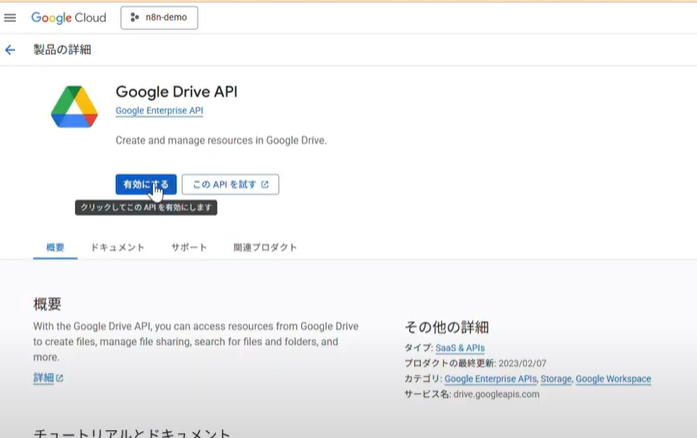Click the 有効にする enable button

click(146, 184)
